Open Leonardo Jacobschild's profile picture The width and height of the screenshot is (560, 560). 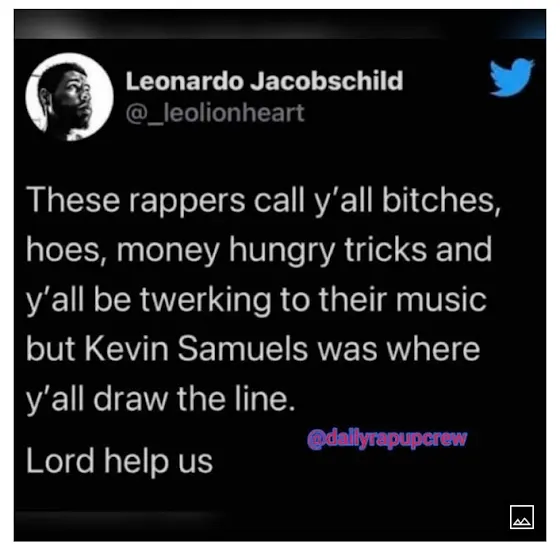[69, 96]
